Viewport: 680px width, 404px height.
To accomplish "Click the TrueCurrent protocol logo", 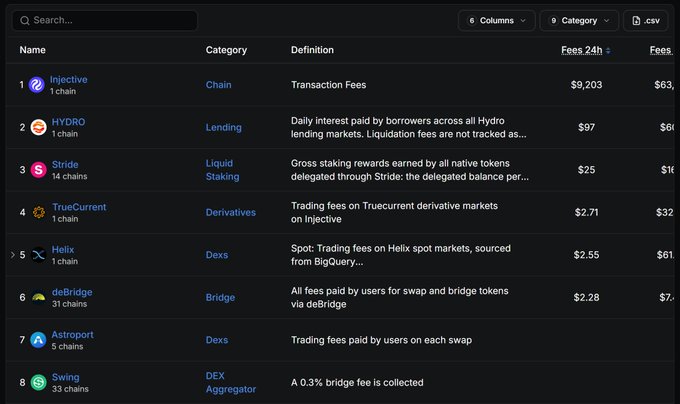I will [39, 212].
